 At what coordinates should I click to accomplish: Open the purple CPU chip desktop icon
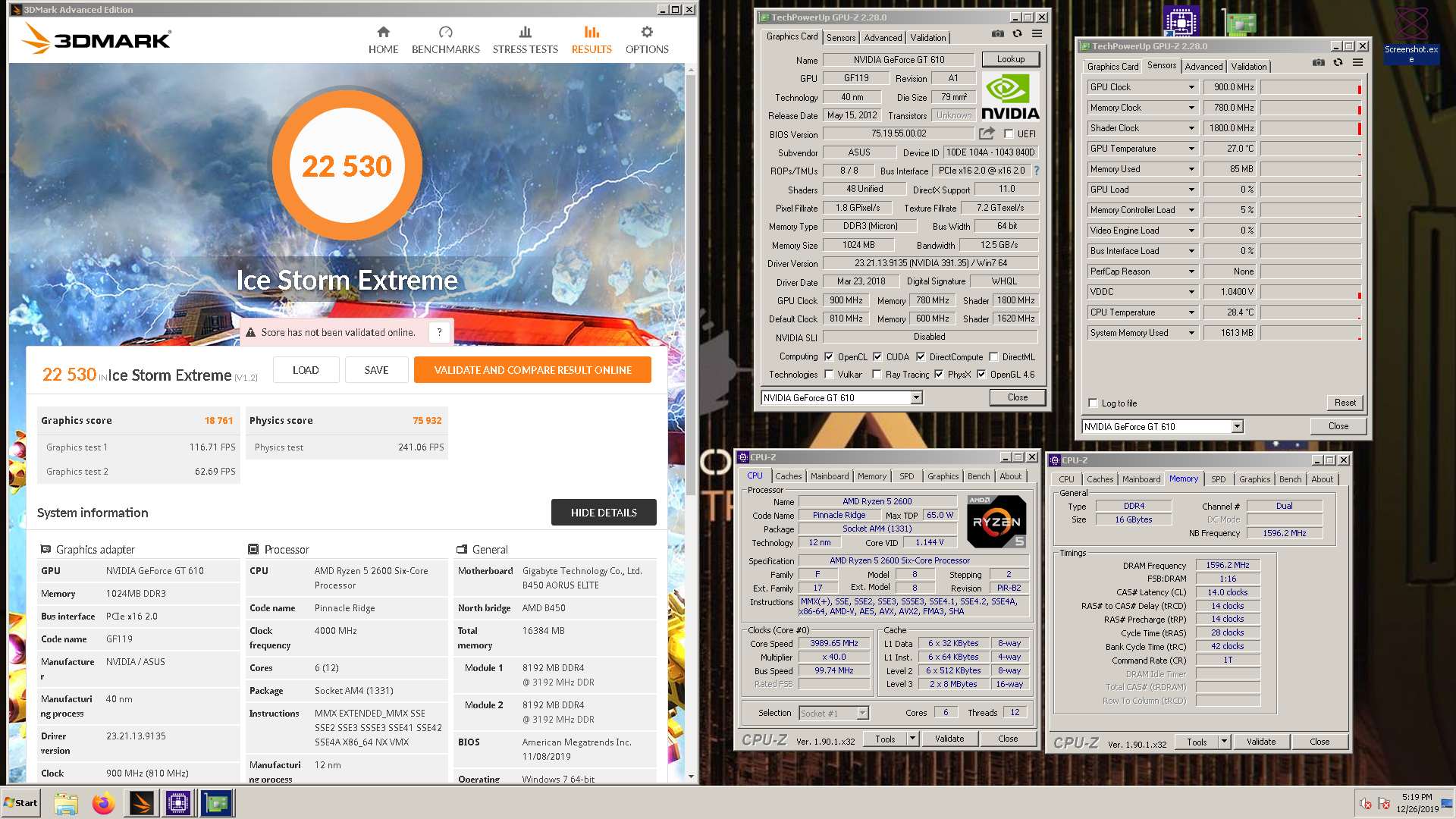(x=1181, y=21)
